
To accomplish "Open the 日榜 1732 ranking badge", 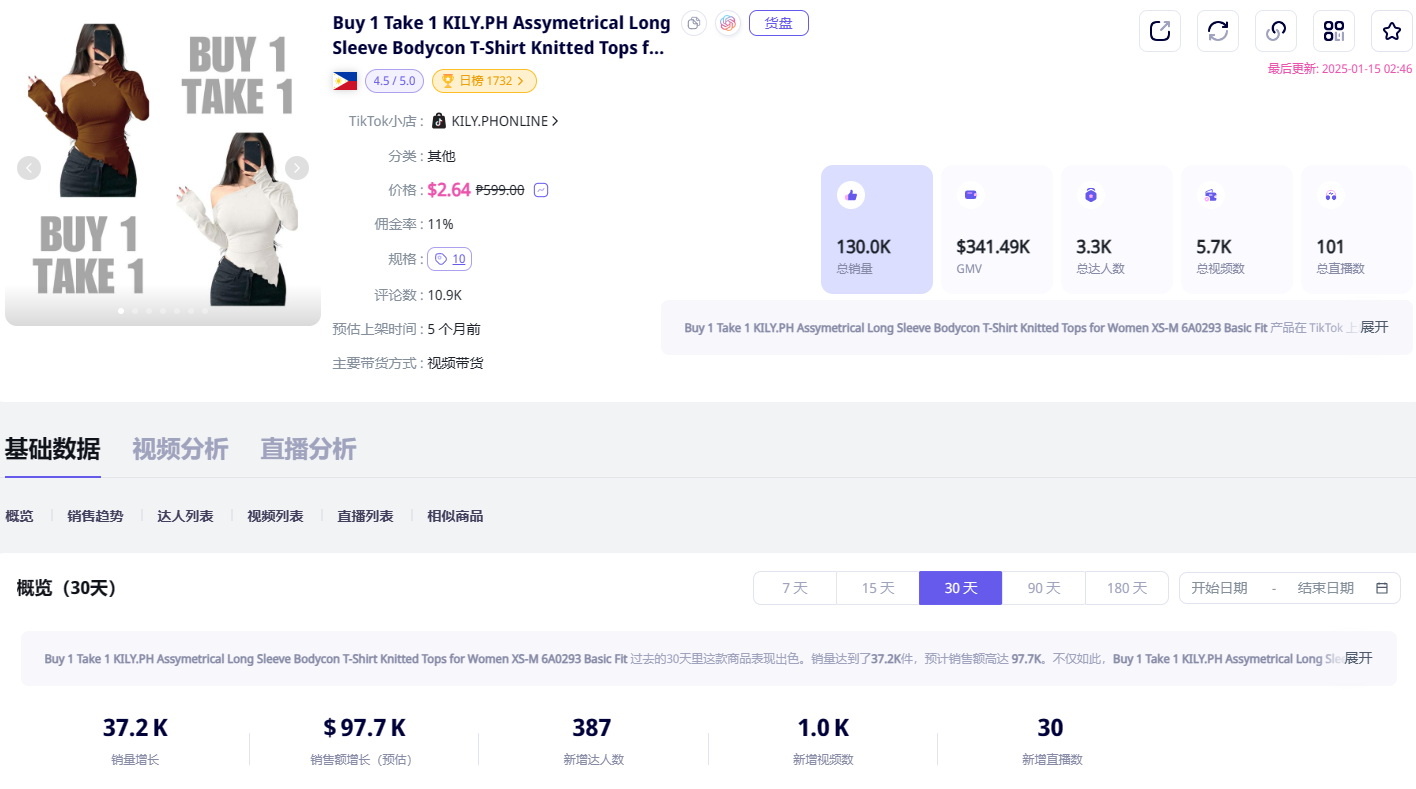I will point(484,81).
